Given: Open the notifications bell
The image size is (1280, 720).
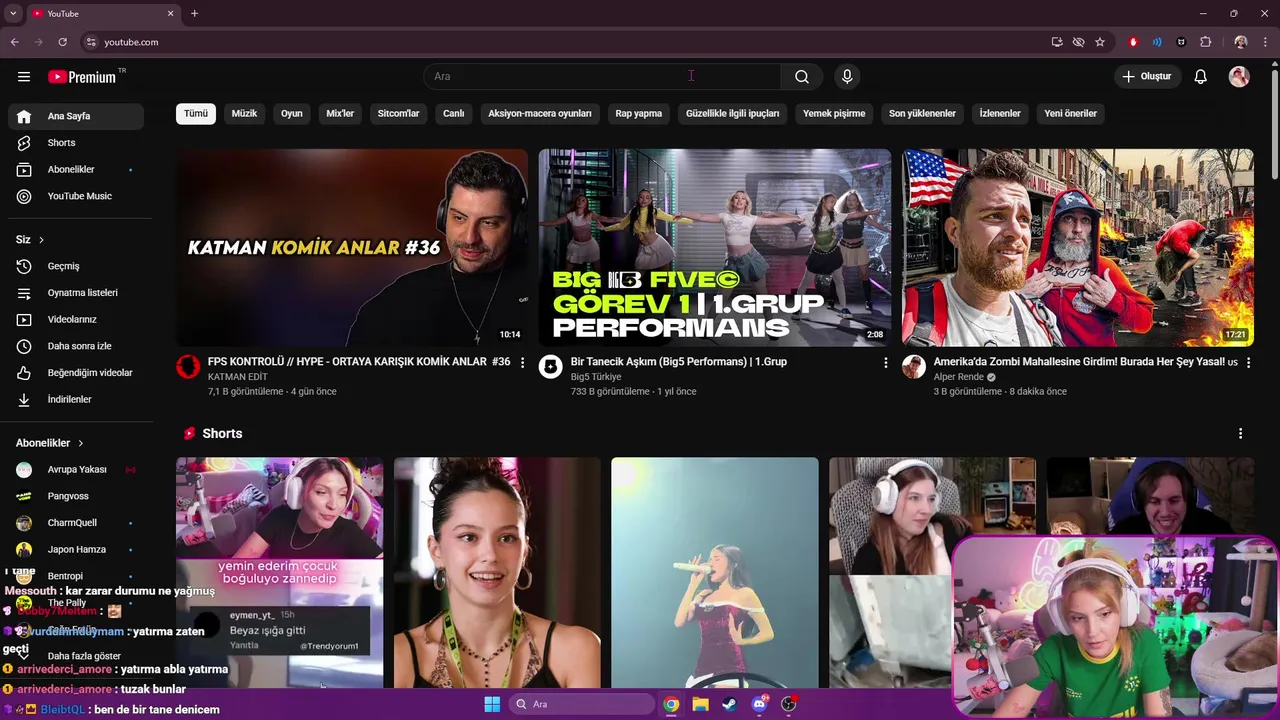Looking at the screenshot, I should [1201, 77].
